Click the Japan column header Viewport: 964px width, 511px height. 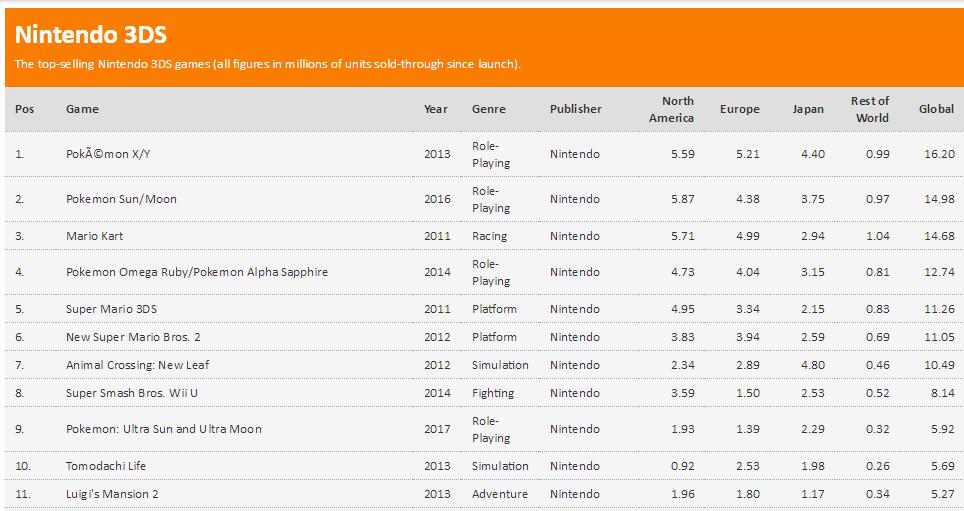(809, 109)
